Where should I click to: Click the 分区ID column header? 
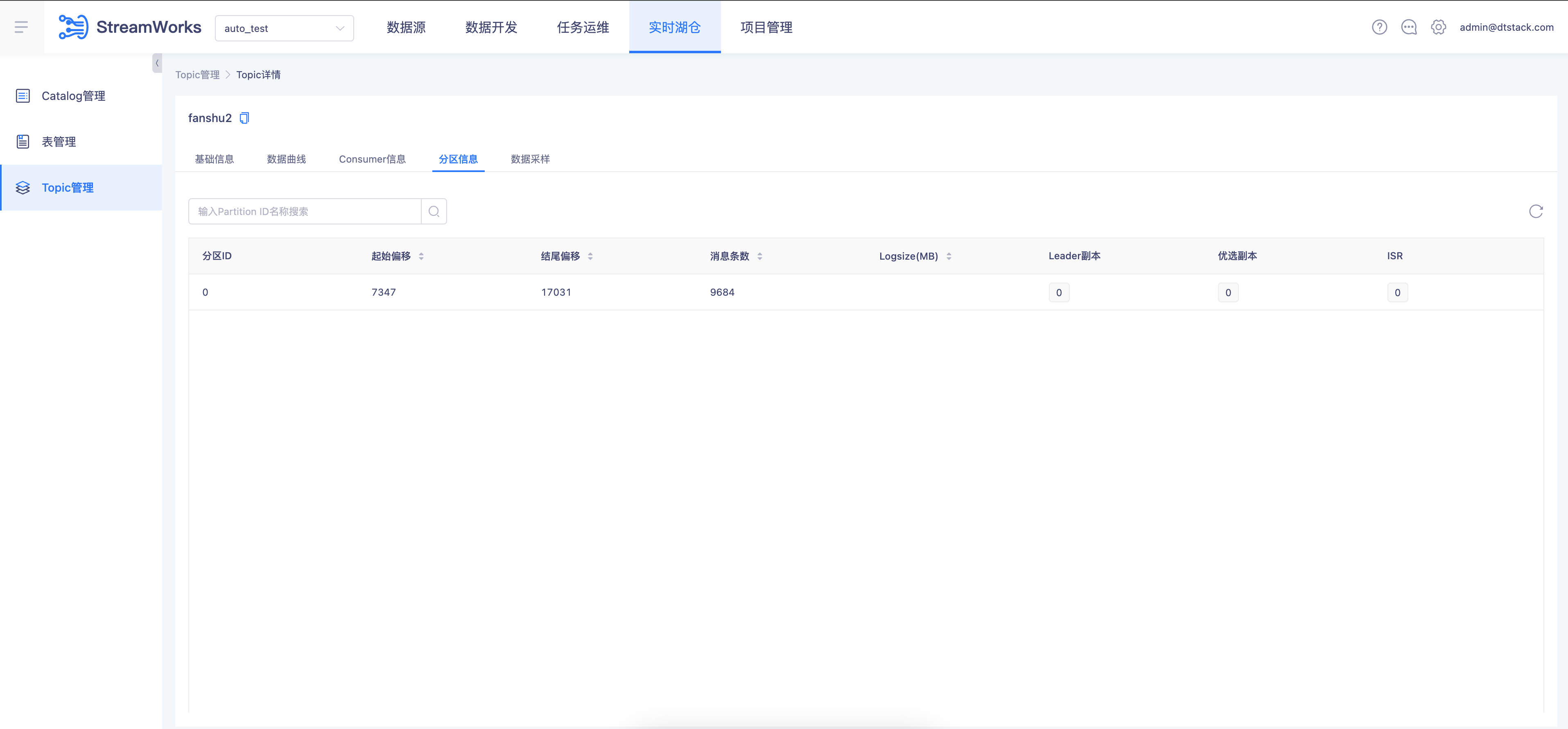pyautogui.click(x=217, y=256)
